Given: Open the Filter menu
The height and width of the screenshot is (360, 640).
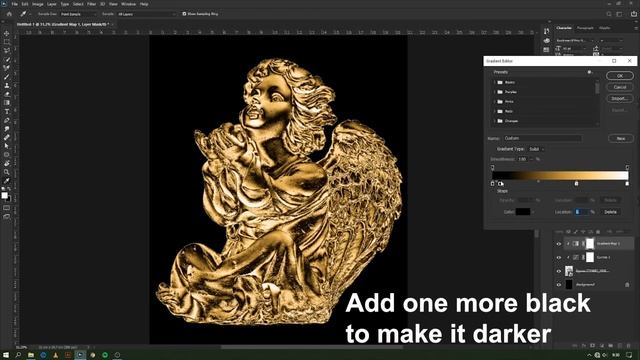Looking at the screenshot, I should pyautogui.click(x=91, y=4).
